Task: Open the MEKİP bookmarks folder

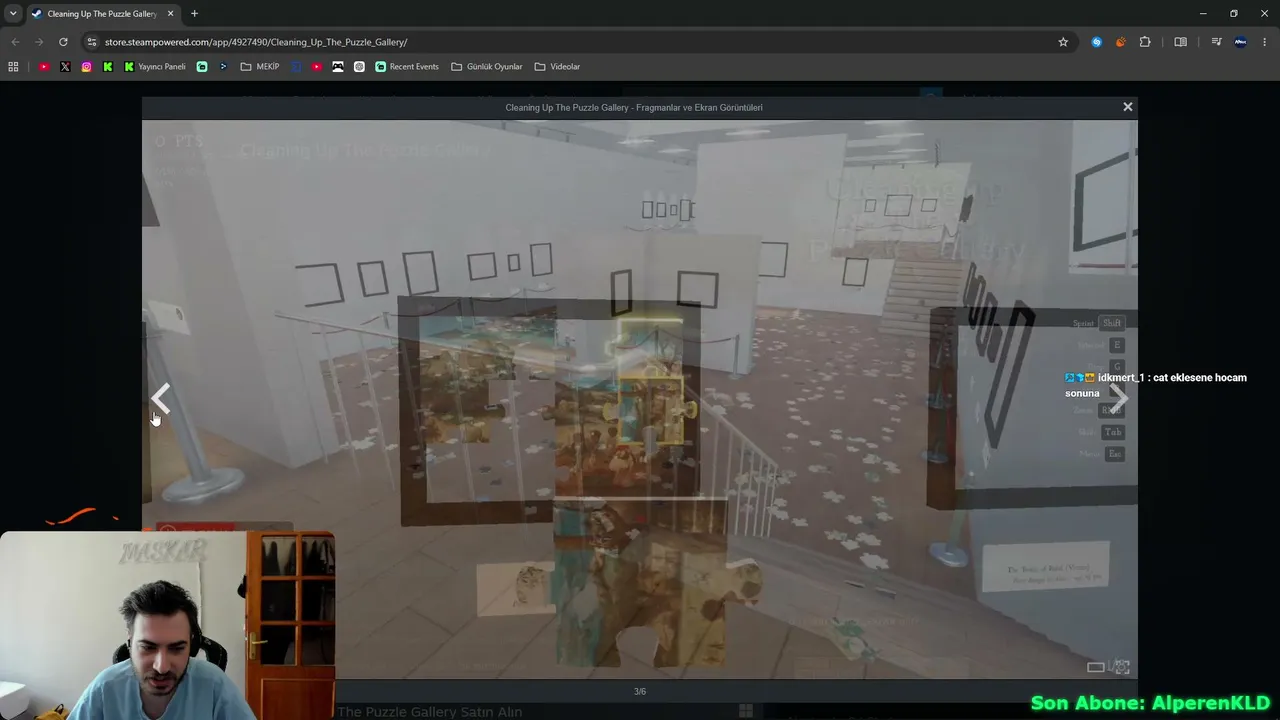Action: (260, 67)
